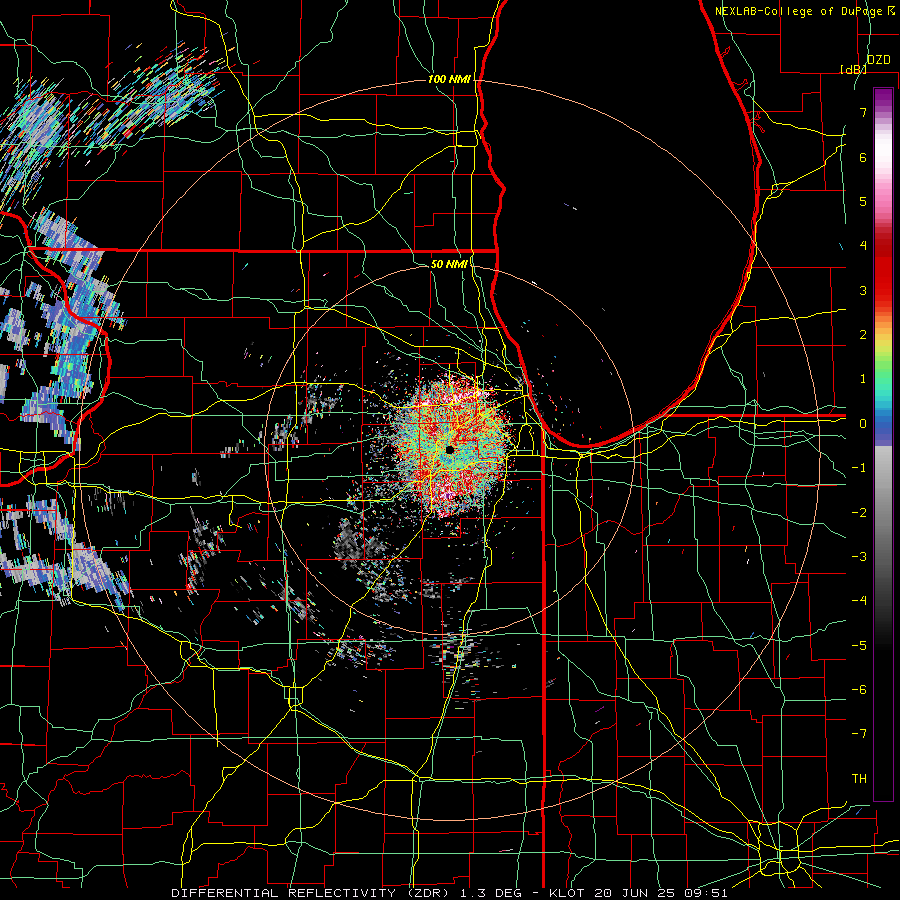This screenshot has height=900, width=900.
Task: Select the -5 value on the color scale
Action: pos(859,646)
